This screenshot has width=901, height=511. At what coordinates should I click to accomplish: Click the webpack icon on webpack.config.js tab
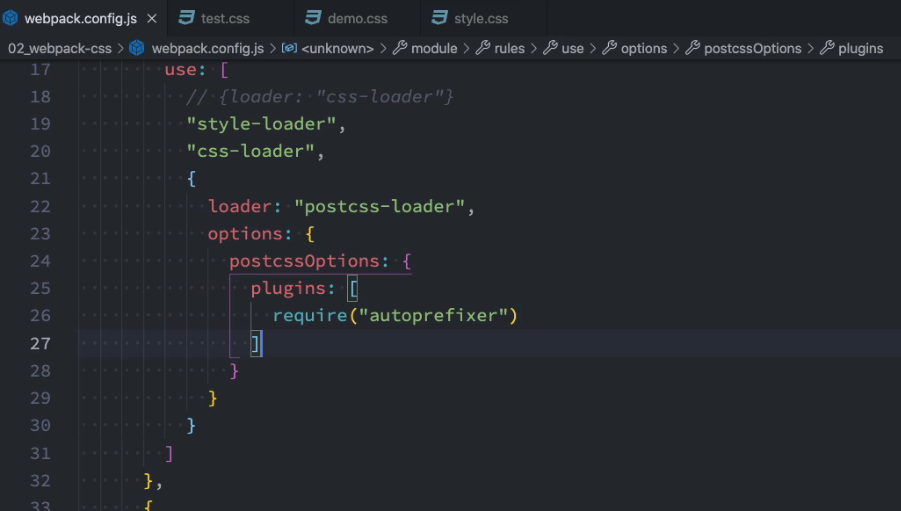click(x=10, y=18)
